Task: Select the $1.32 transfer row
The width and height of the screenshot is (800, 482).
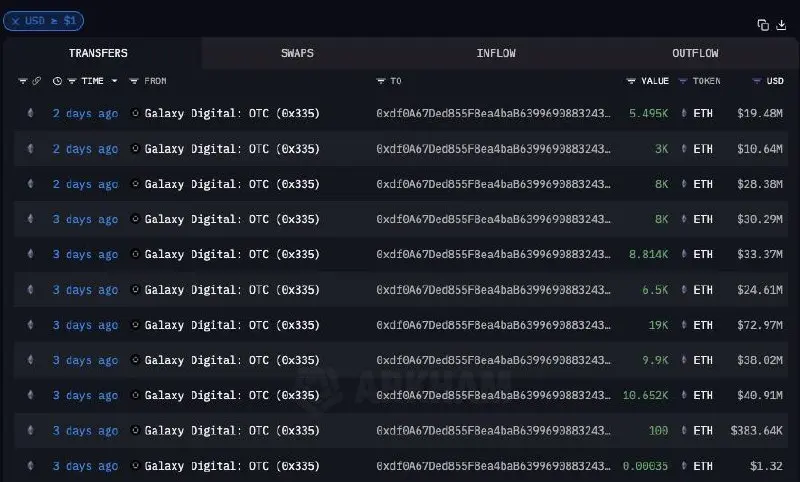Action: pyautogui.click(x=401, y=466)
